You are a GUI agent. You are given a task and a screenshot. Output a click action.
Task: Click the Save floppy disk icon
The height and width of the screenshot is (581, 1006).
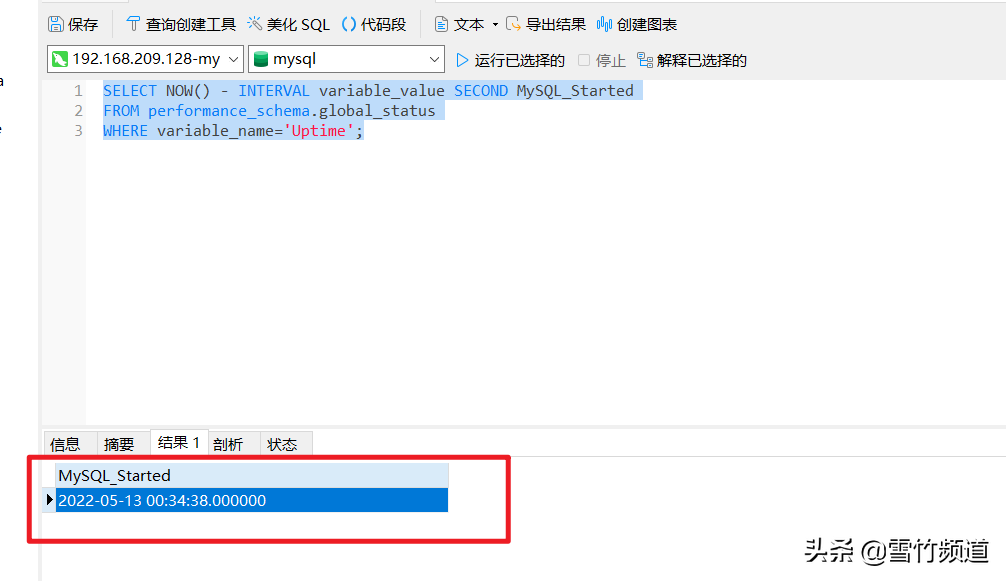click(56, 24)
